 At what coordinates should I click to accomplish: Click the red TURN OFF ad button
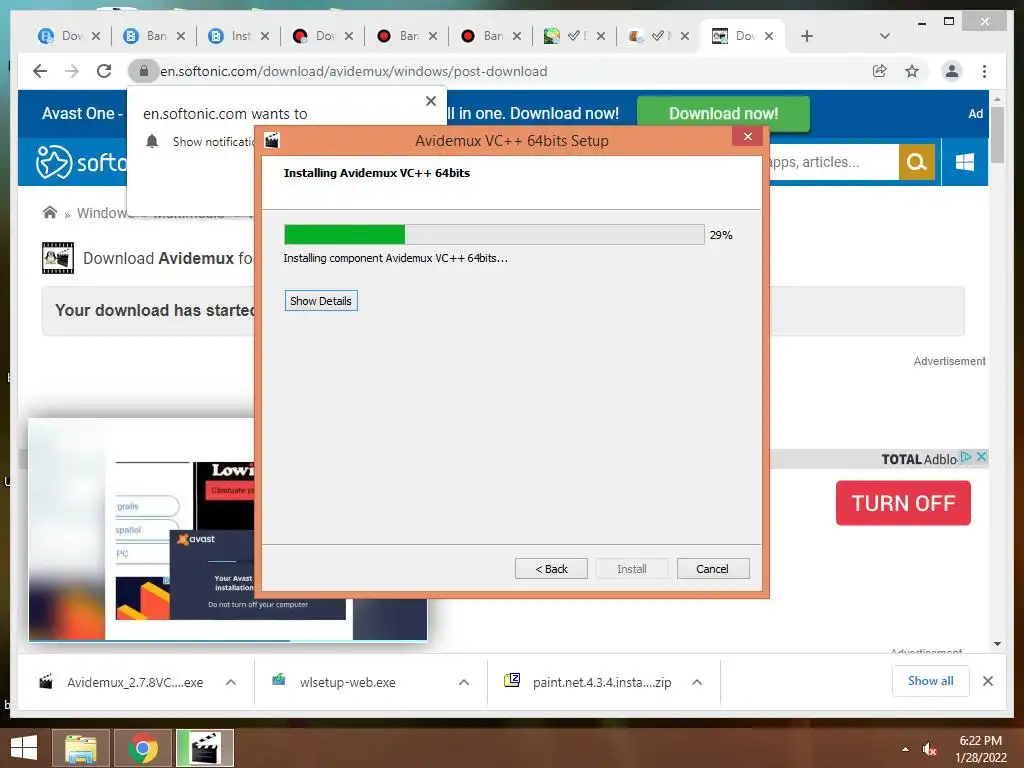point(903,503)
